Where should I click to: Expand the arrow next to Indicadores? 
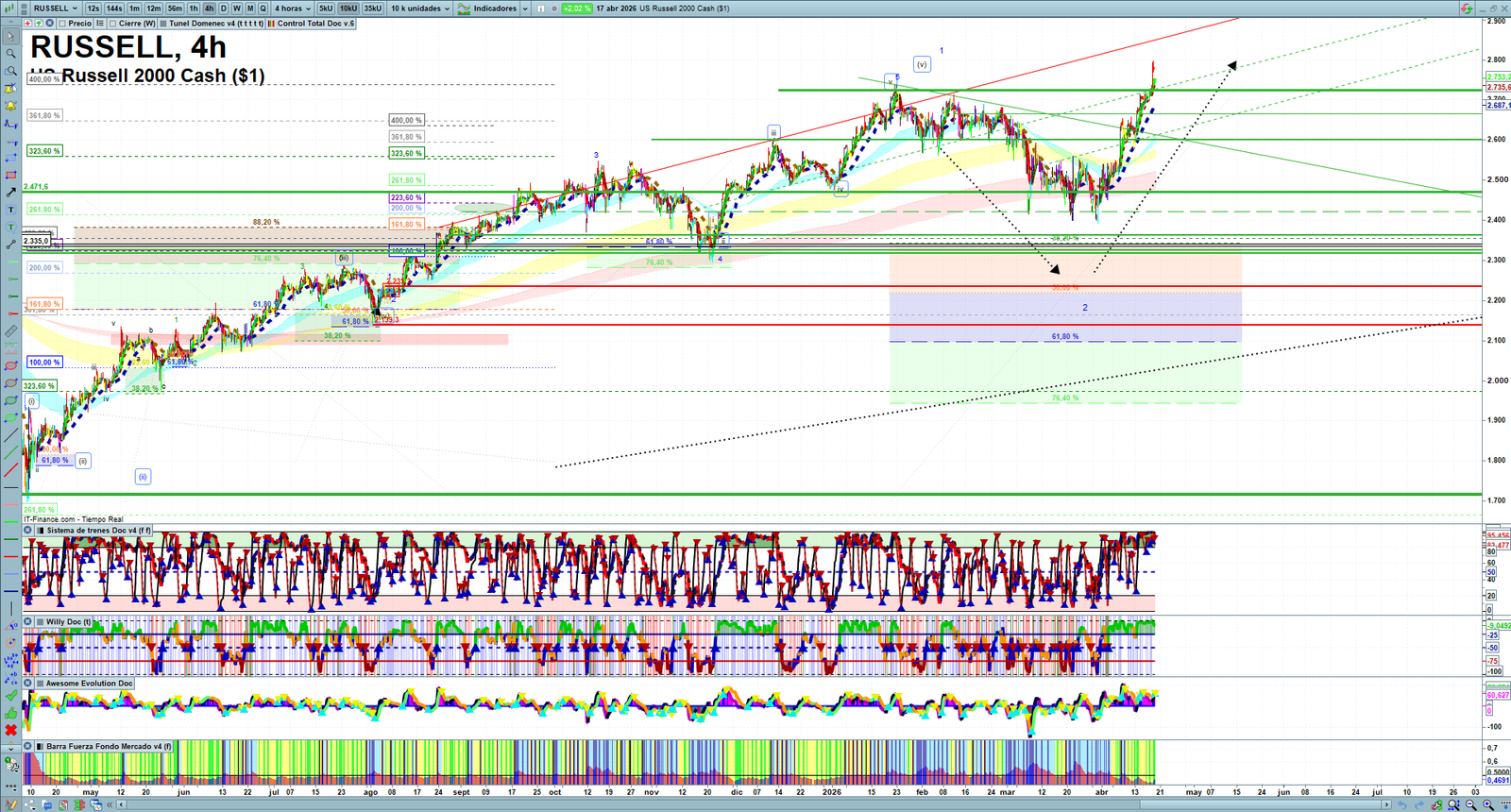pyautogui.click(x=524, y=8)
